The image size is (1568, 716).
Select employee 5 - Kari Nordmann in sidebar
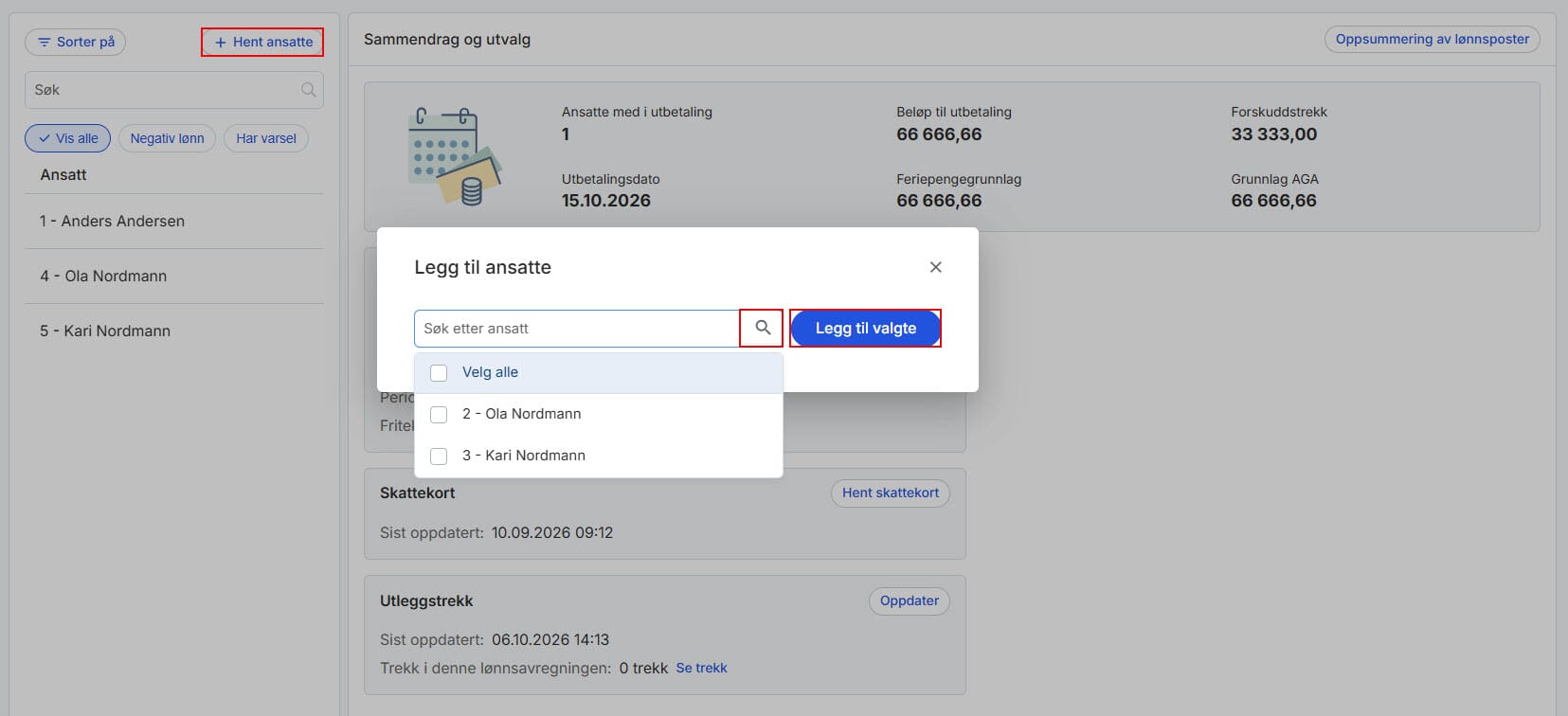coord(173,331)
